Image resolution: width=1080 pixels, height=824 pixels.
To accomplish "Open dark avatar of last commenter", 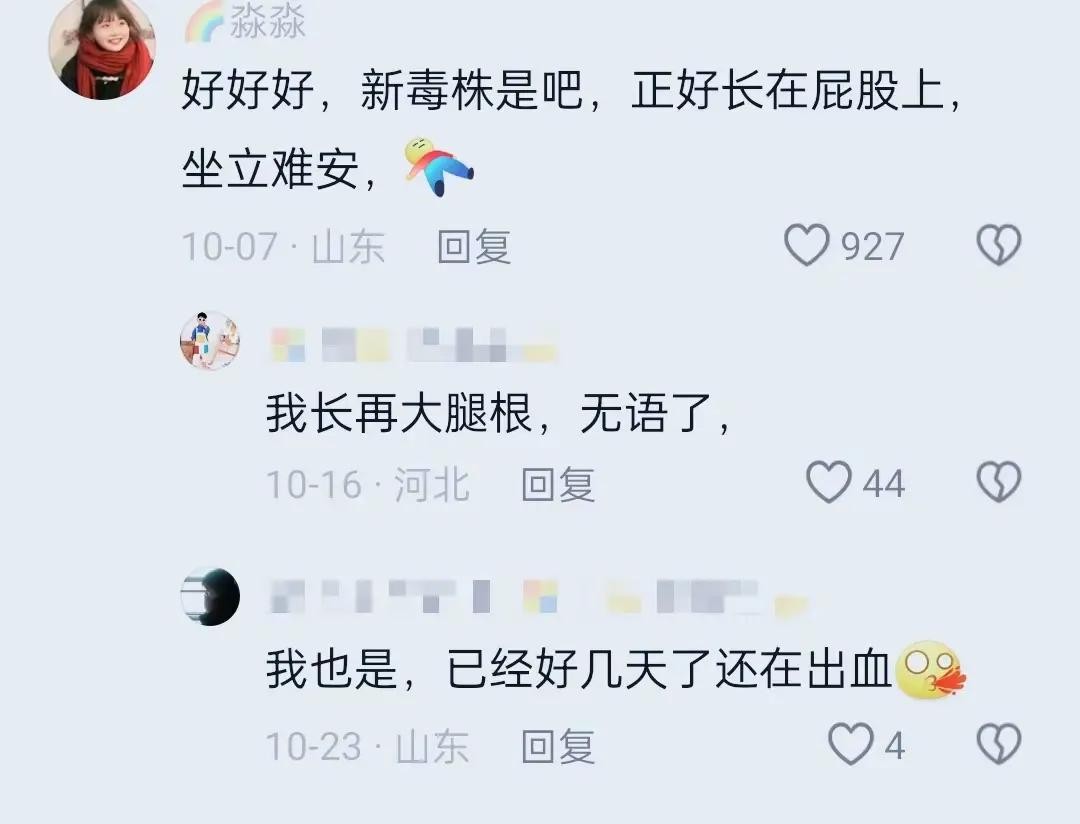I will coord(210,597).
